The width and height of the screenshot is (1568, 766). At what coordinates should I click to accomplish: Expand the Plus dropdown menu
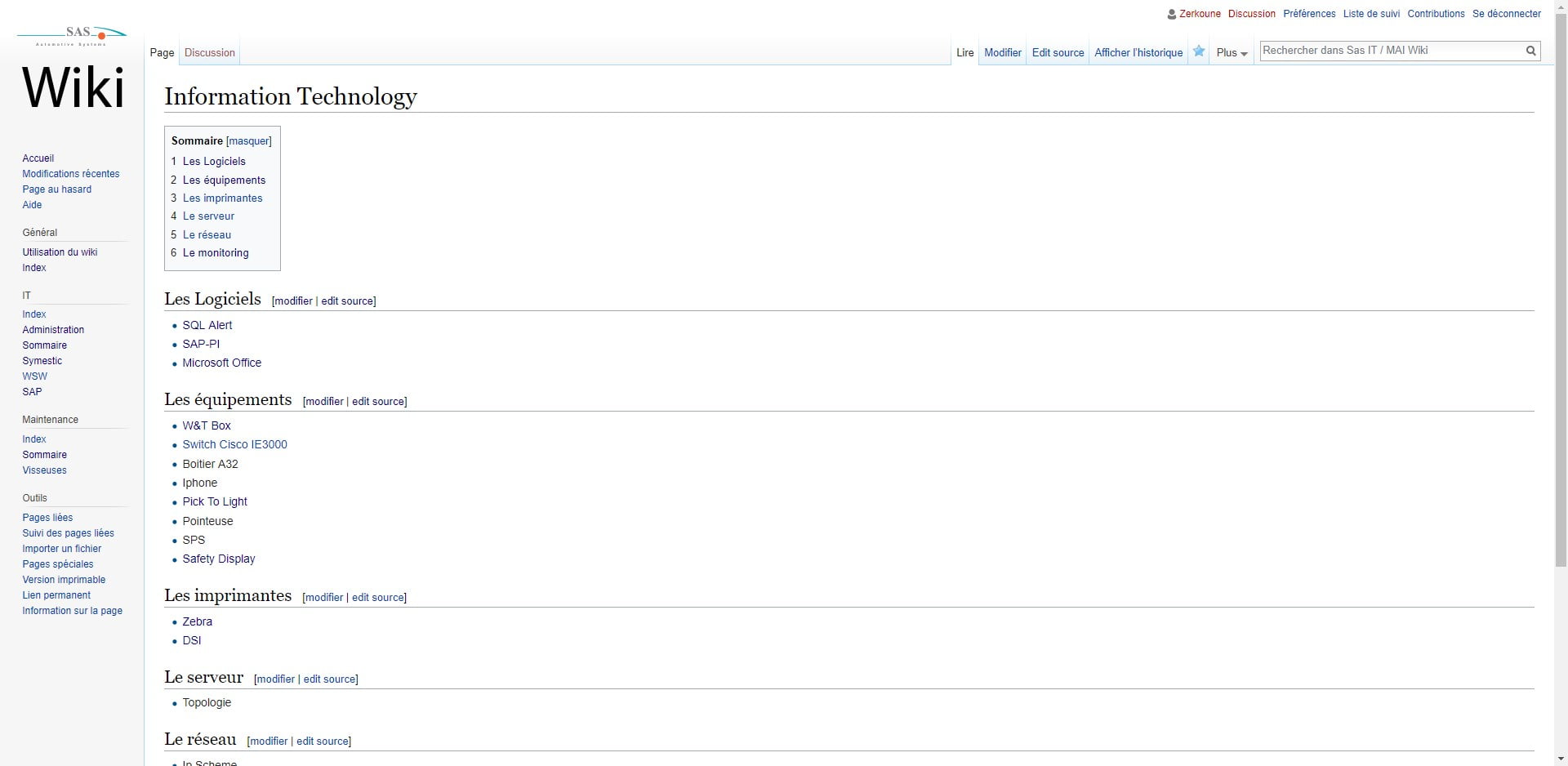click(1232, 53)
